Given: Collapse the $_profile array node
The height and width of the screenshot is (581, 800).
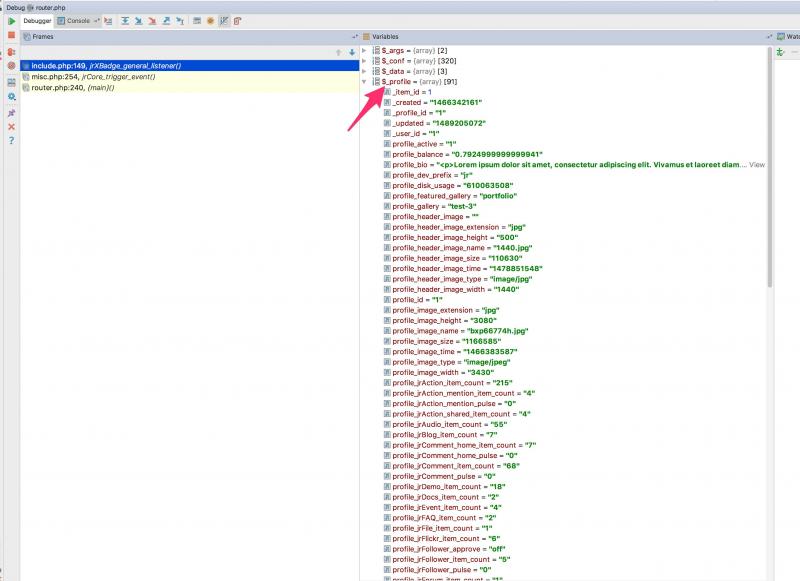Looking at the screenshot, I should pyautogui.click(x=365, y=81).
